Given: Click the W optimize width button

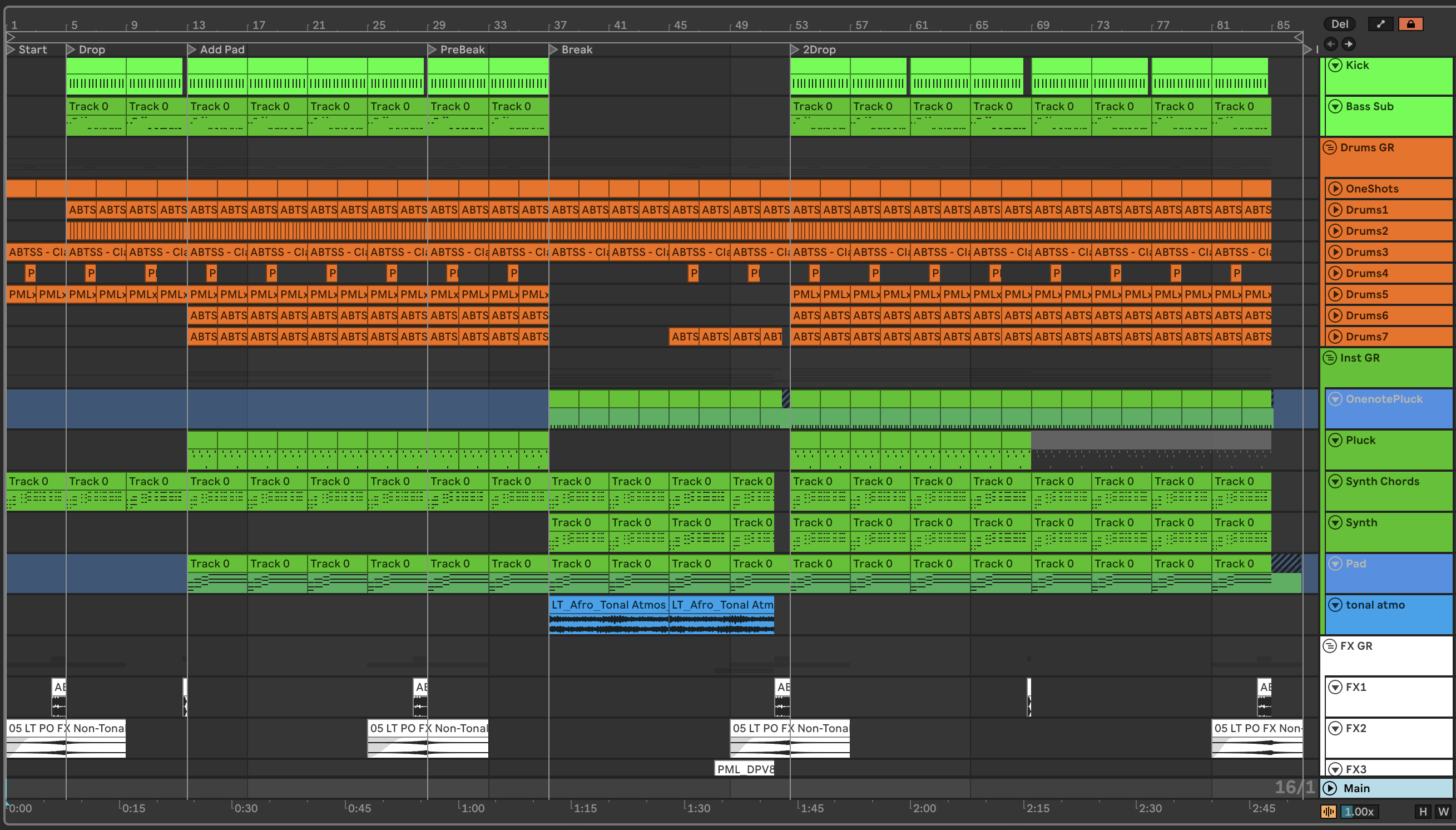Looking at the screenshot, I should coord(1443,811).
